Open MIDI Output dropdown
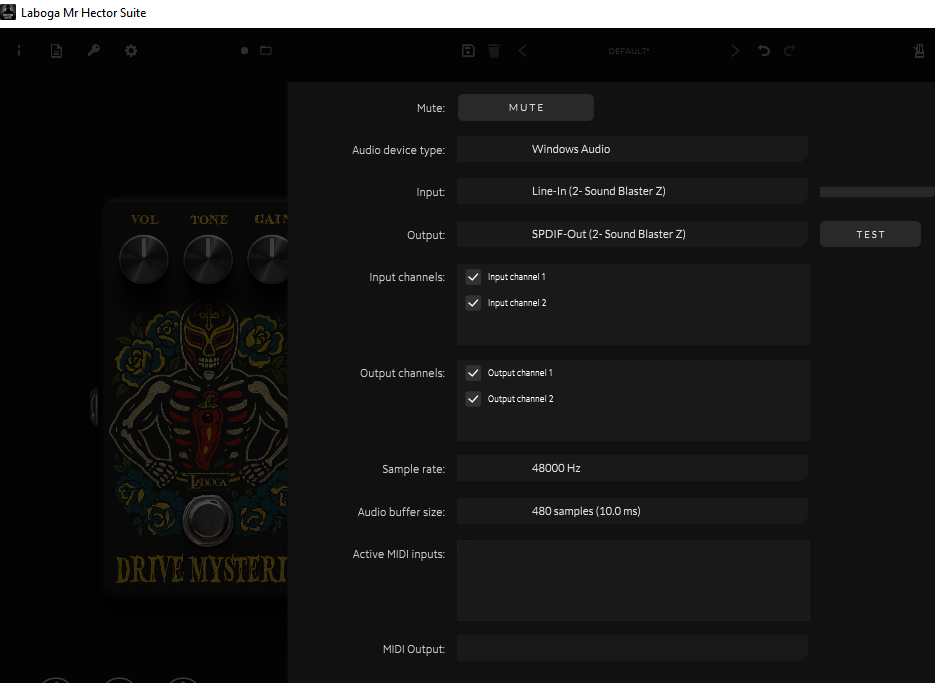This screenshot has height=683, width=935. [632, 648]
